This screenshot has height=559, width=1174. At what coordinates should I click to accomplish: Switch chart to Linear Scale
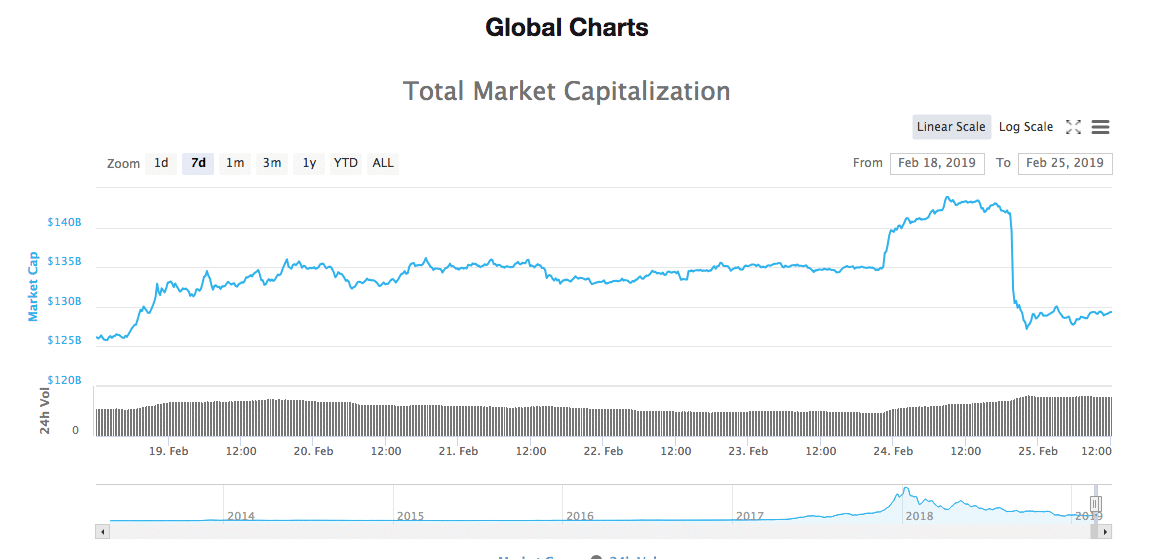click(x=951, y=127)
